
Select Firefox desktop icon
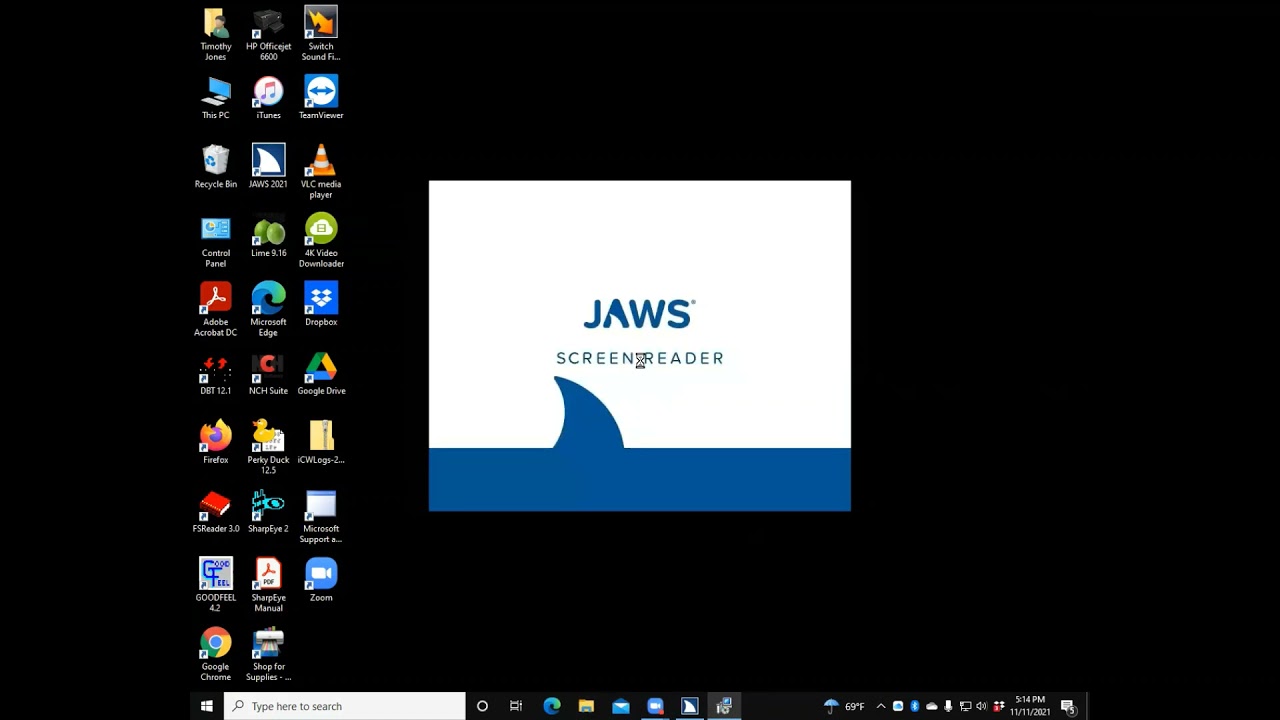[x=215, y=443]
